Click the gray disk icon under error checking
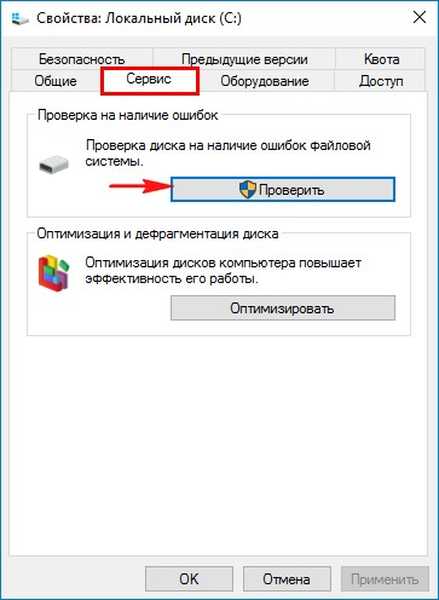This screenshot has width=439, height=600. (x=54, y=165)
